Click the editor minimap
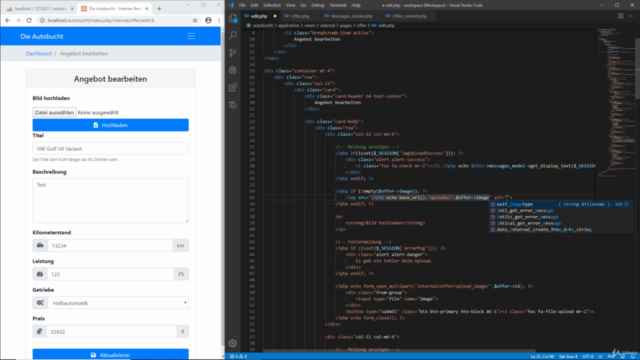 616,102
